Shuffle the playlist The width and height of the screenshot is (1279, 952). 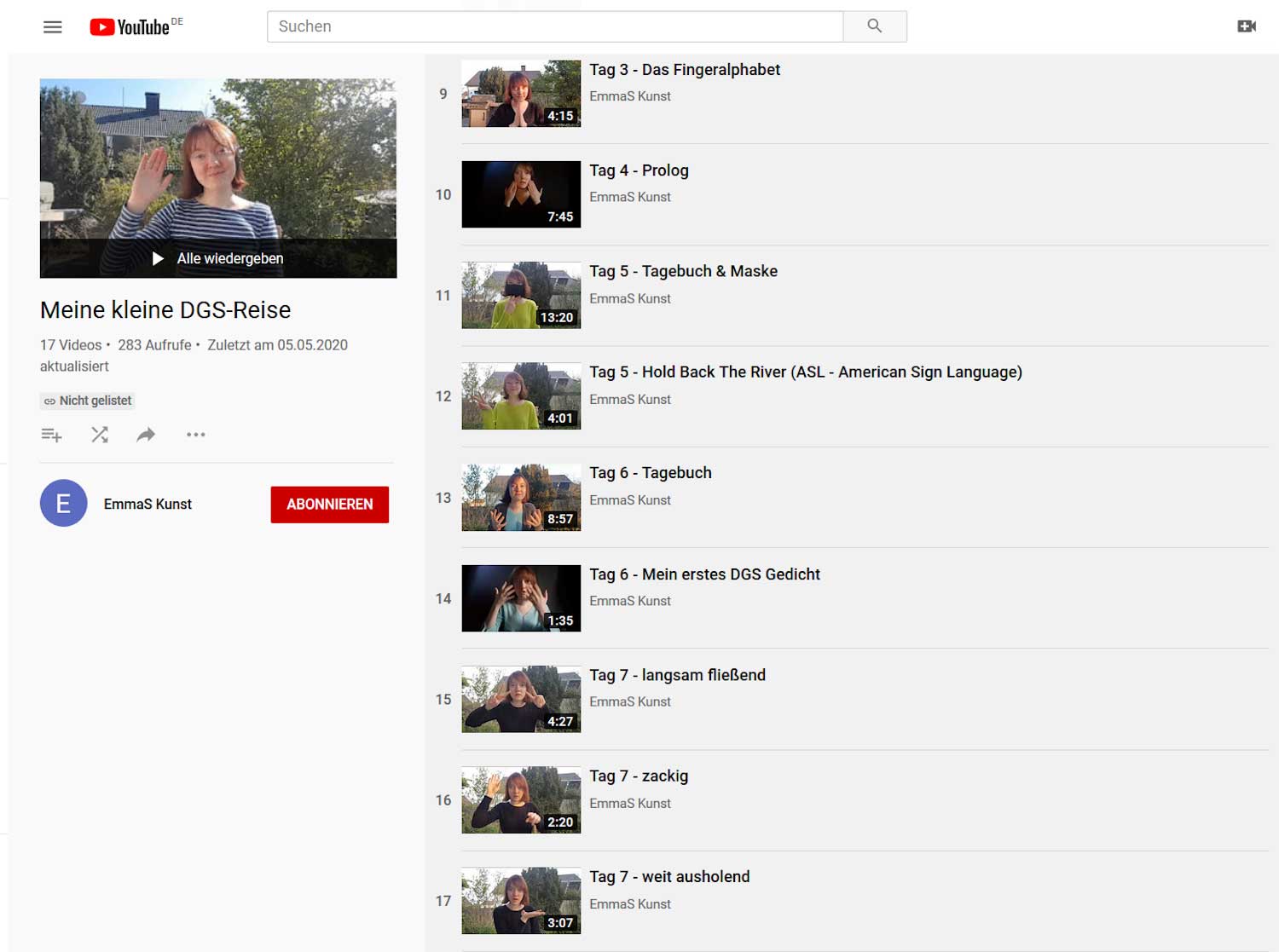pyautogui.click(x=100, y=435)
